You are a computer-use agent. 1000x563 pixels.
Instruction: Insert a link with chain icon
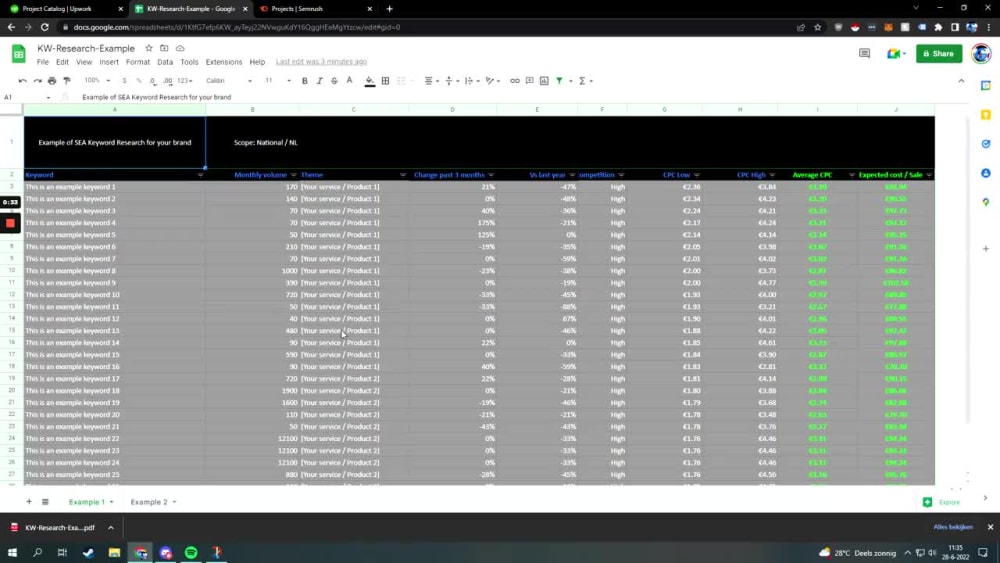[515, 81]
